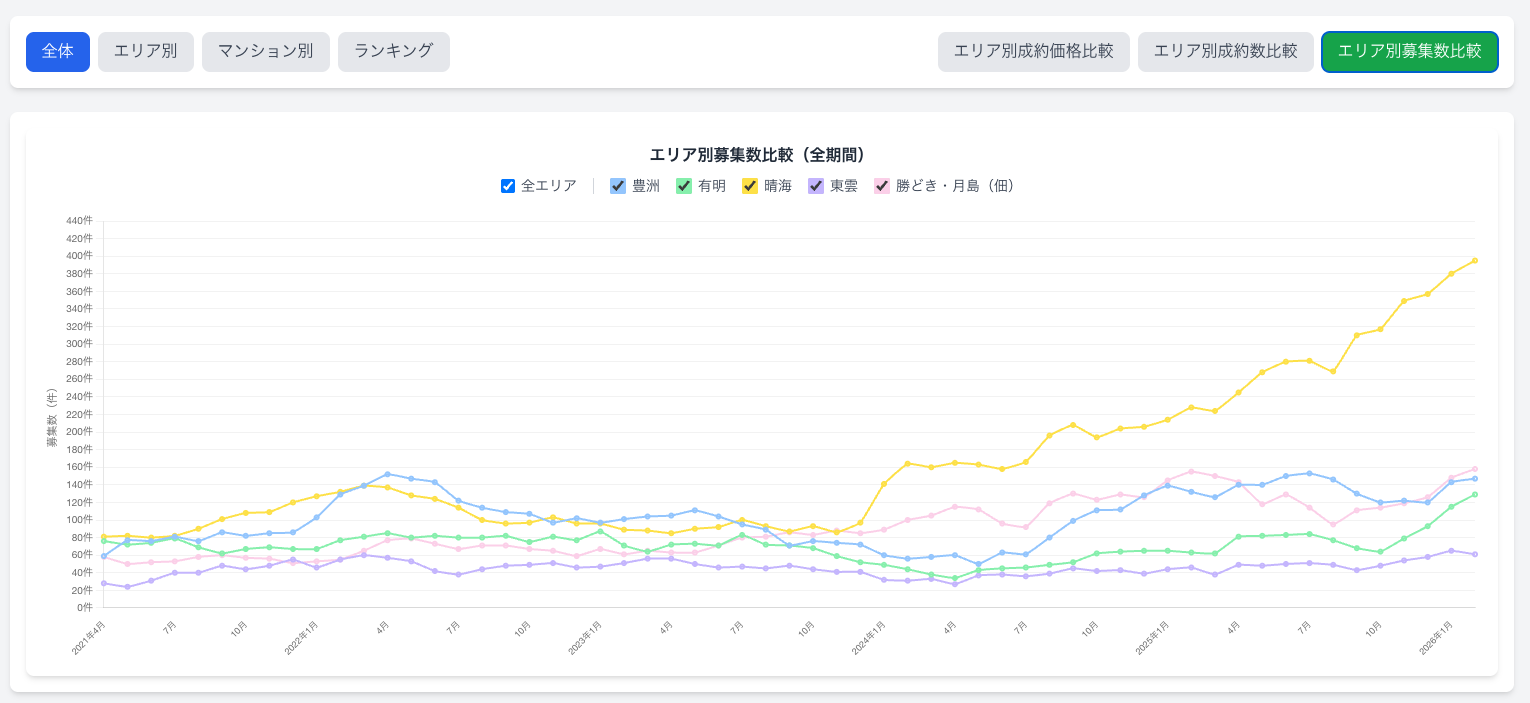The height and width of the screenshot is (703, 1530).
Task: Disable the 晴海 yellow series checkbox
Action: click(x=750, y=186)
